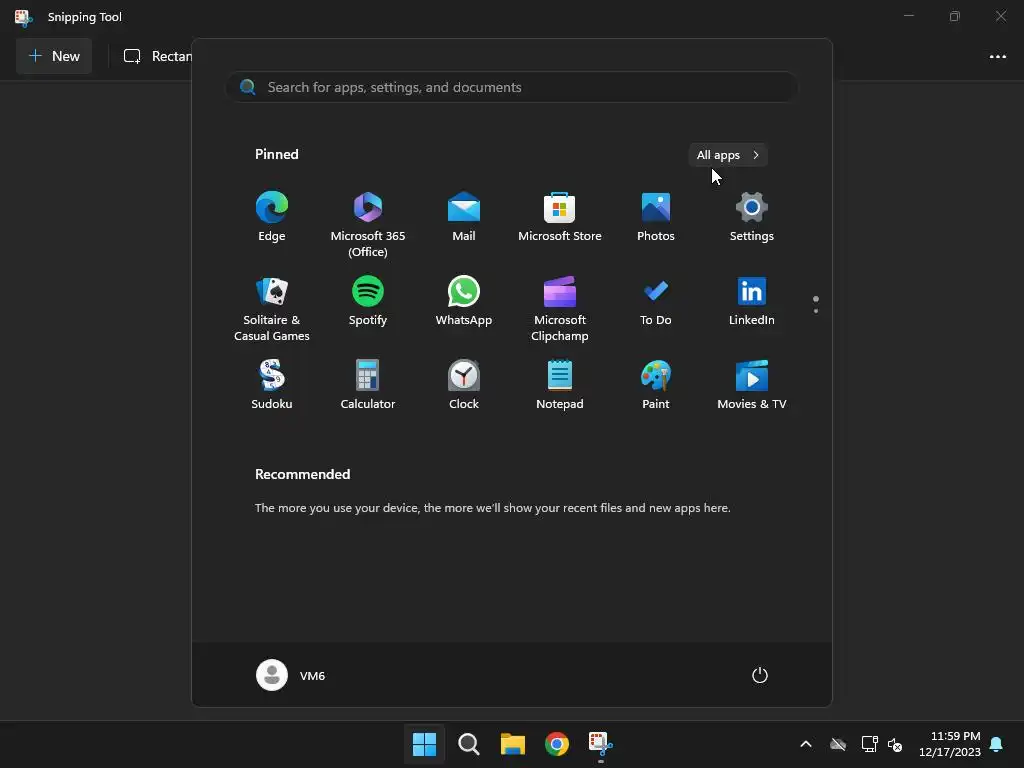Launch Spotify from the Start menu
The image size is (1024, 768).
click(368, 302)
